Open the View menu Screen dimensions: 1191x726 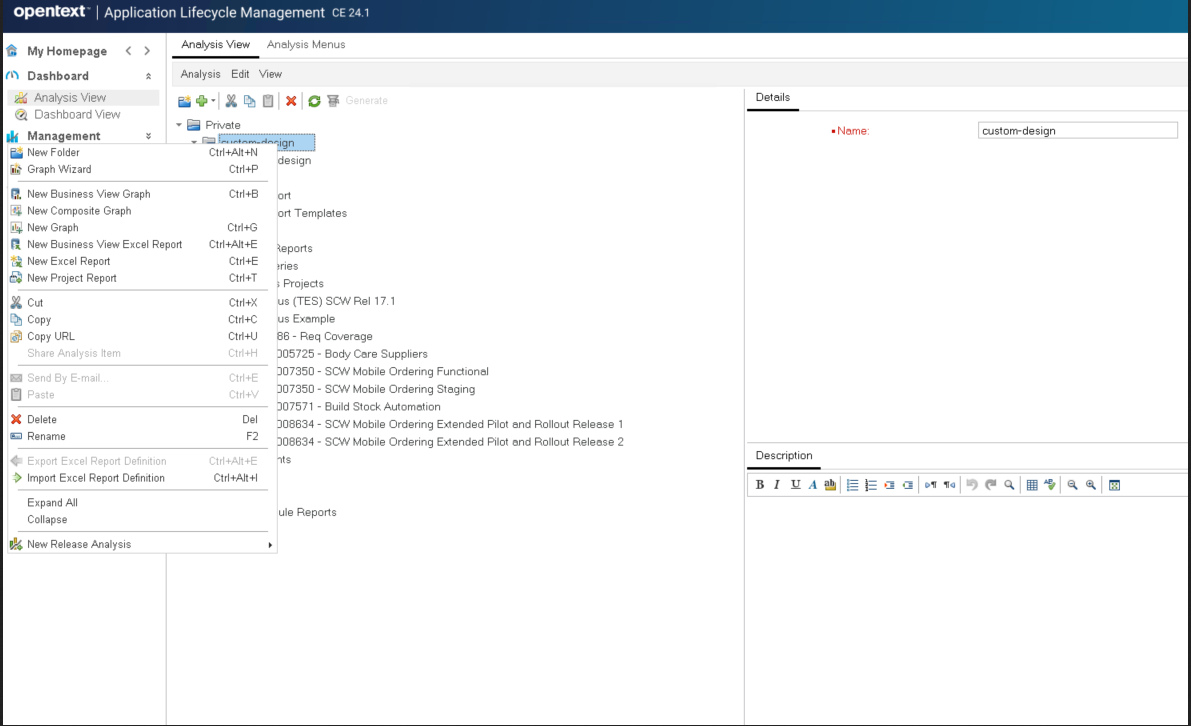[x=270, y=74]
